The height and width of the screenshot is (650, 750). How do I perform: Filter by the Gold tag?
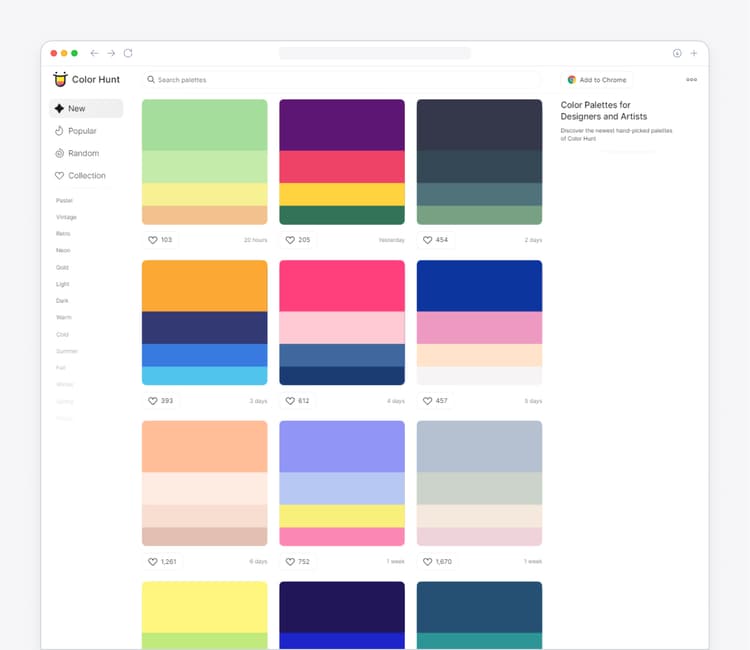click(62, 267)
